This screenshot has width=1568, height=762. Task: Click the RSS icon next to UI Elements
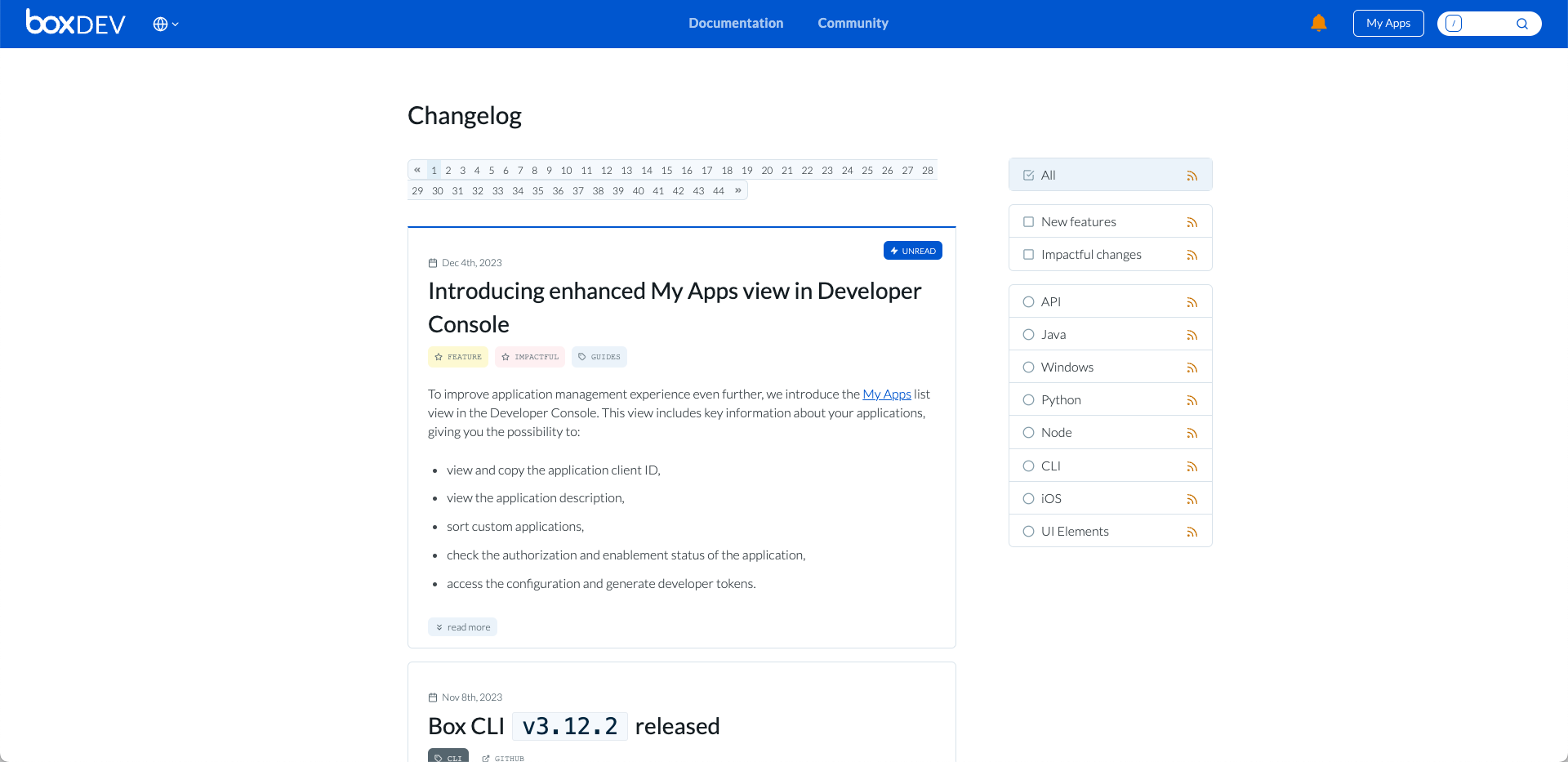[1192, 531]
